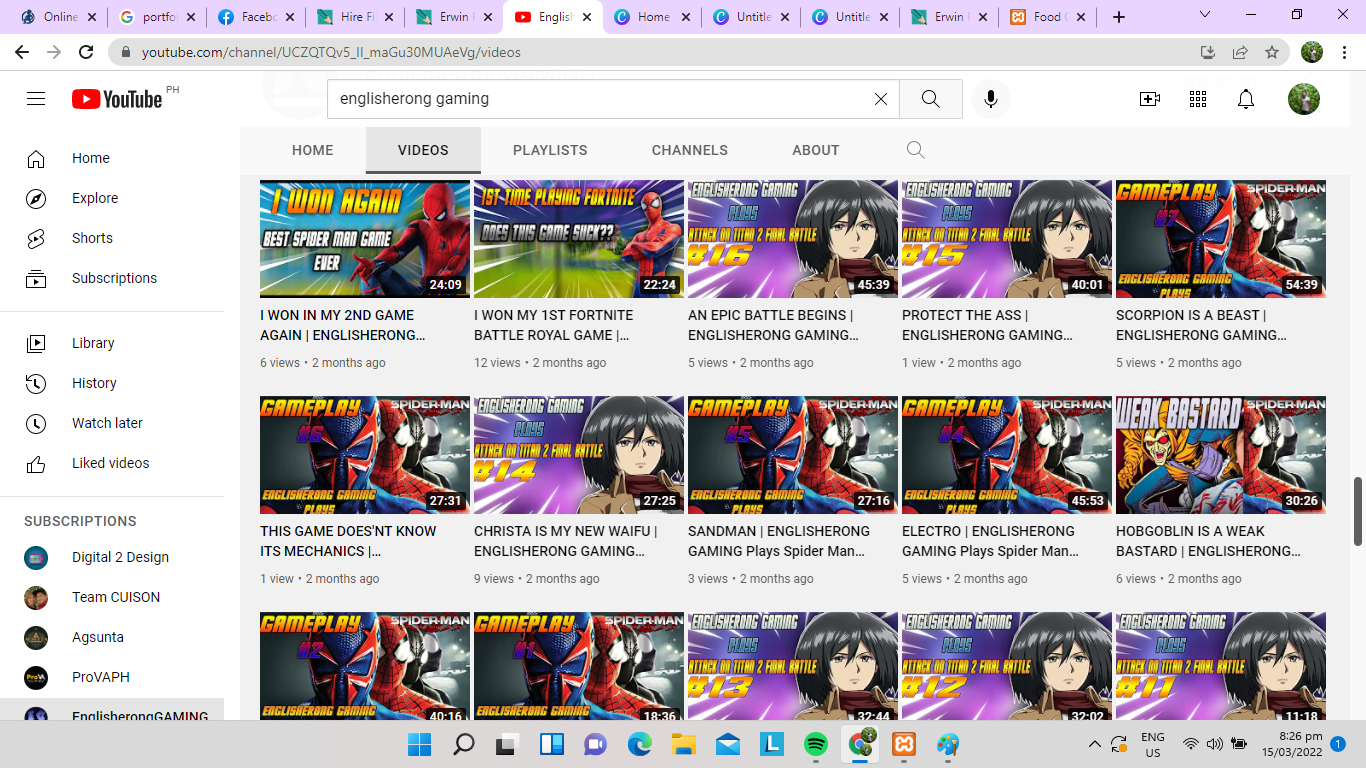
Task: Show hidden system tray icons
Action: click(x=1095, y=744)
